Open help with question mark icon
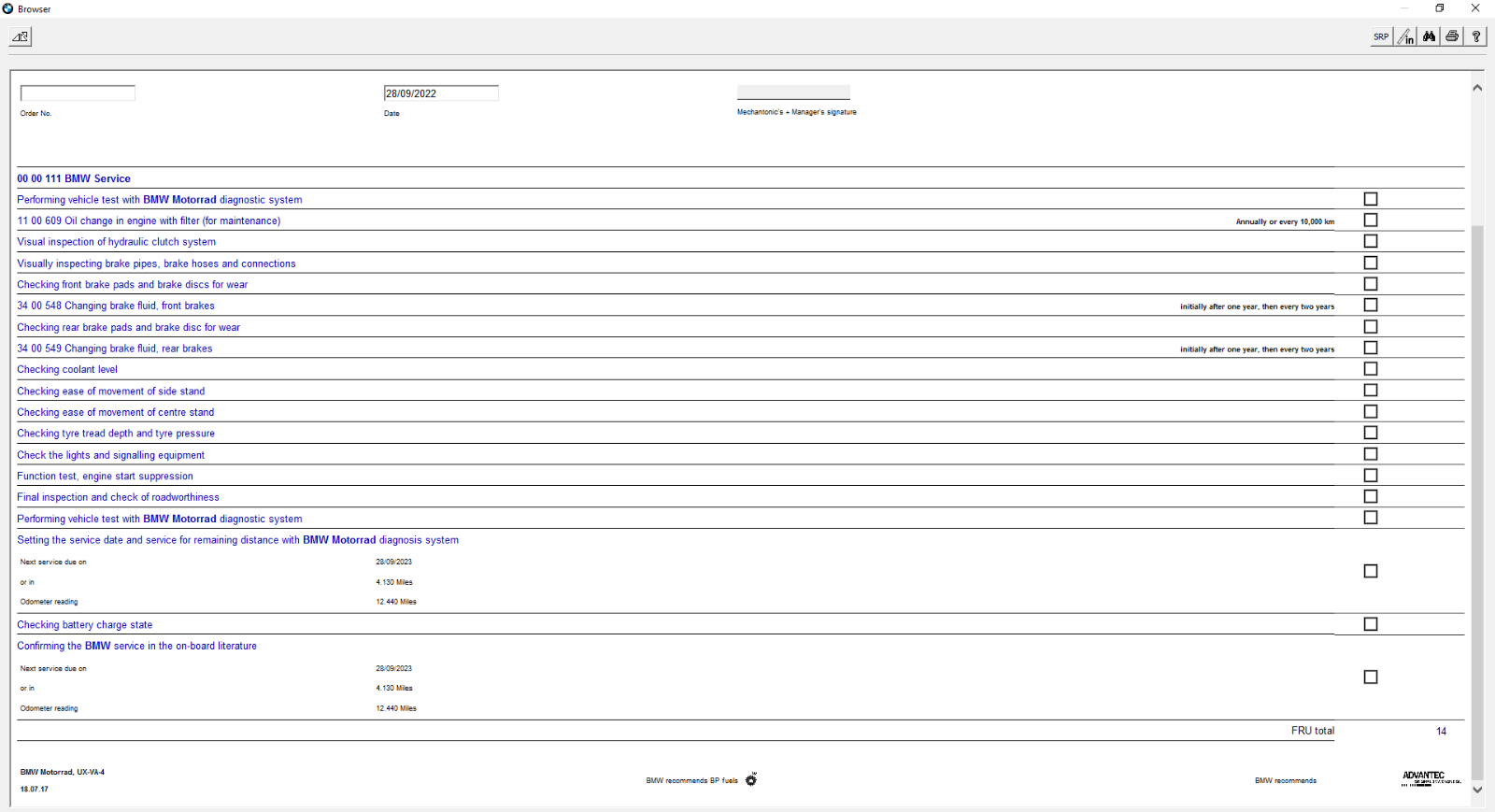 tap(1475, 36)
